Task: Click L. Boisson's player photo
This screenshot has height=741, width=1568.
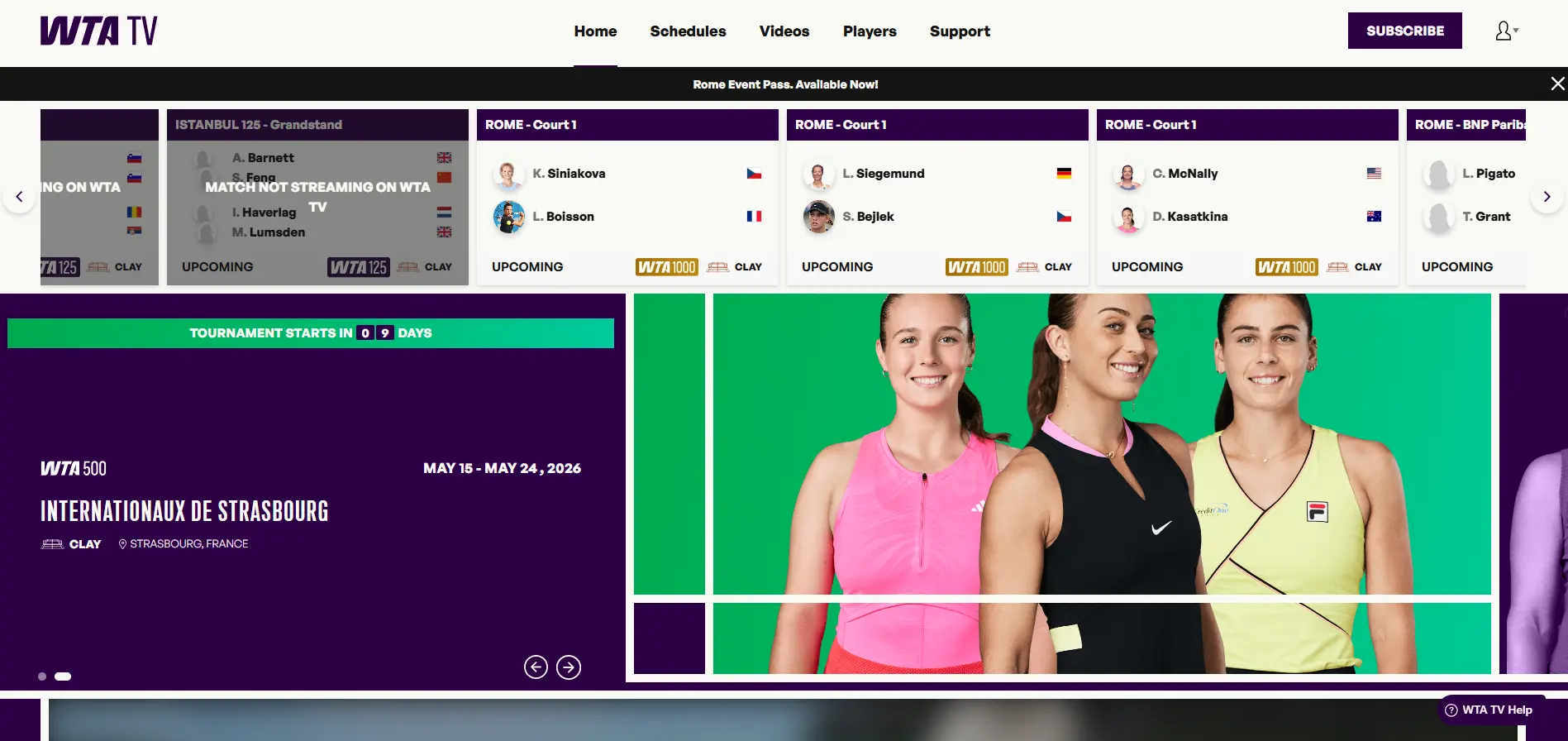Action: 508,217
